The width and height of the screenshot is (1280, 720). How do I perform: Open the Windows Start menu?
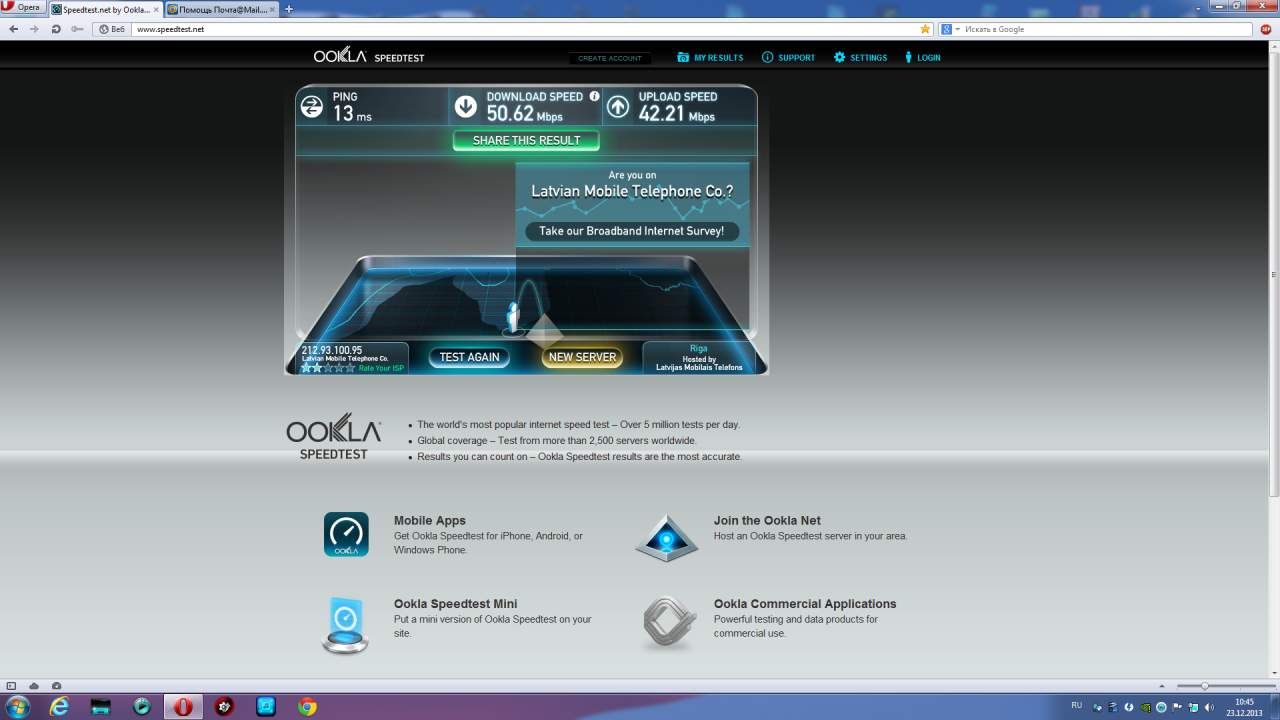point(18,706)
